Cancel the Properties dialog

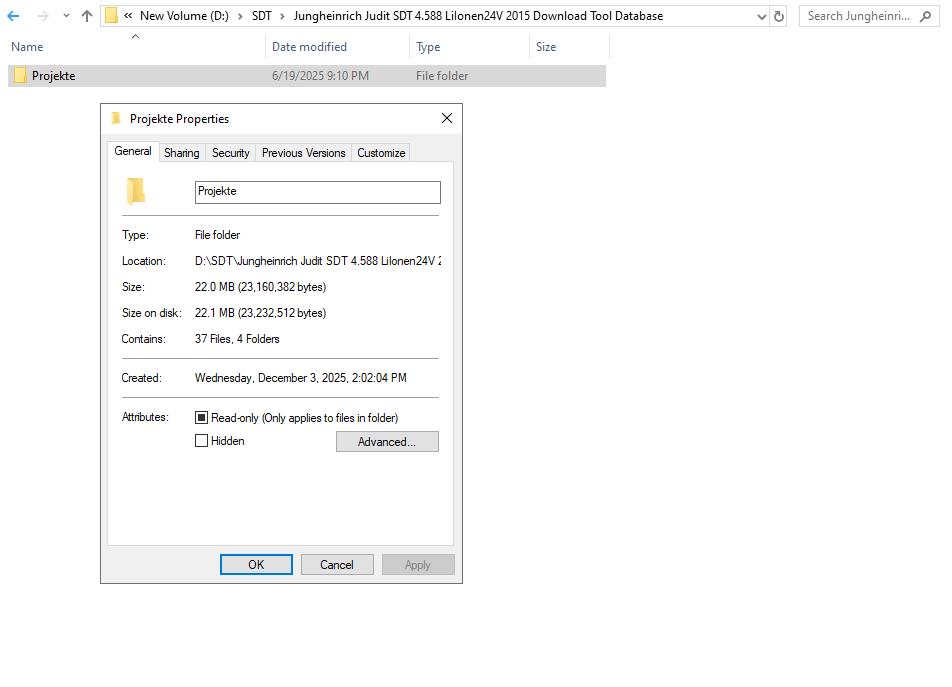[x=337, y=564]
